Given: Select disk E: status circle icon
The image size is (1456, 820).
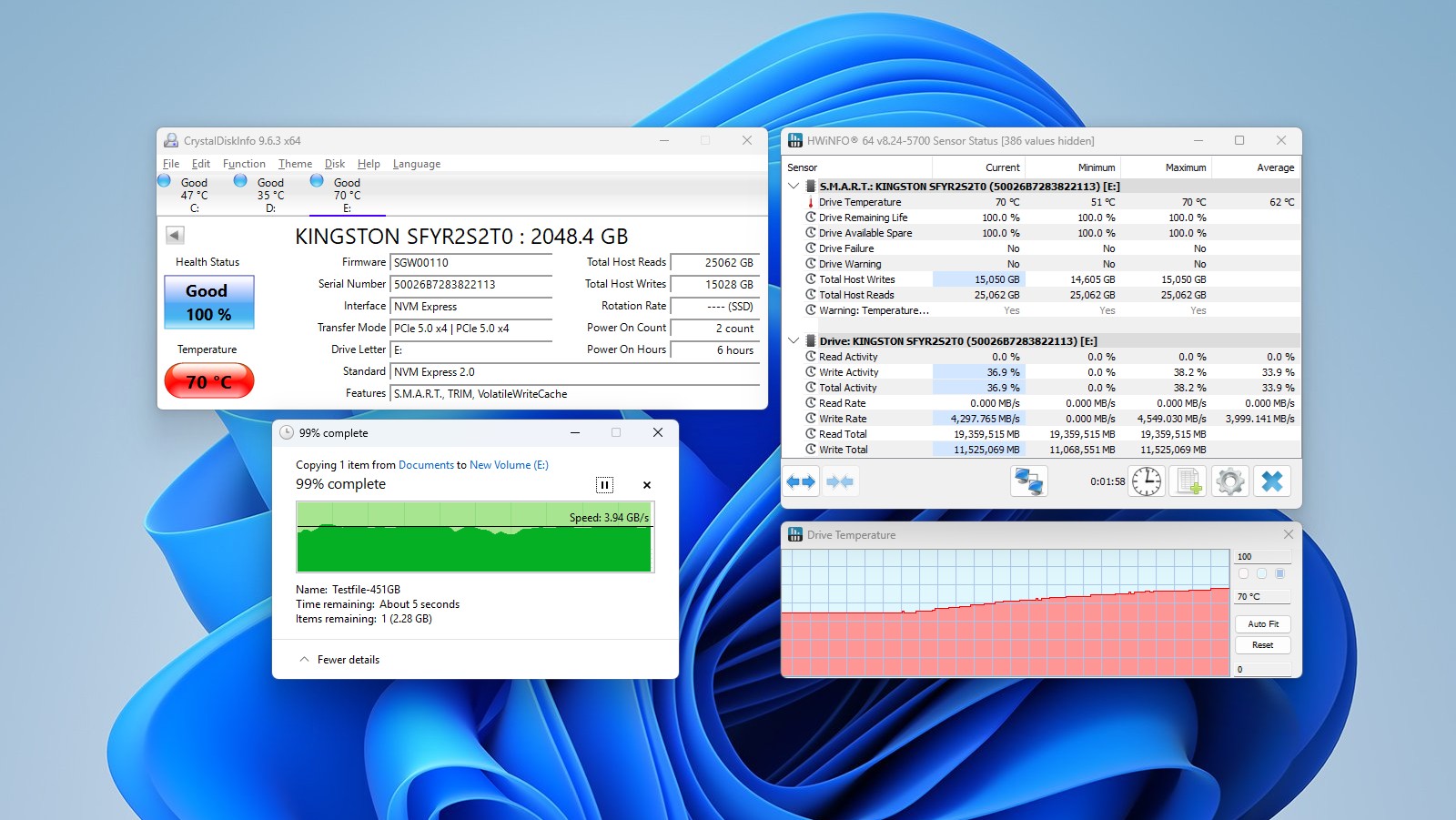Looking at the screenshot, I should coord(317,180).
